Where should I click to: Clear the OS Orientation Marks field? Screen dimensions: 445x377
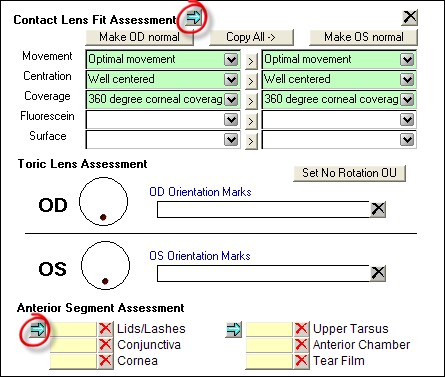(x=378, y=273)
